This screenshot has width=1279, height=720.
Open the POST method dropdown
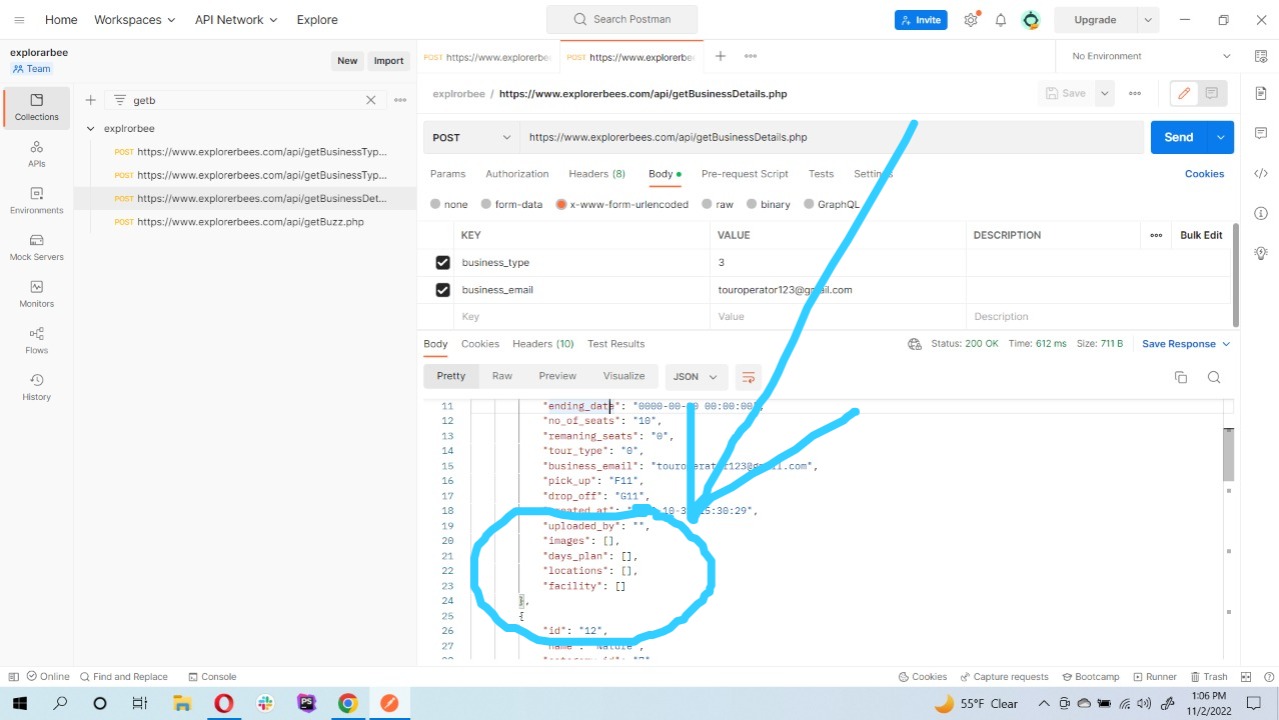(470, 137)
